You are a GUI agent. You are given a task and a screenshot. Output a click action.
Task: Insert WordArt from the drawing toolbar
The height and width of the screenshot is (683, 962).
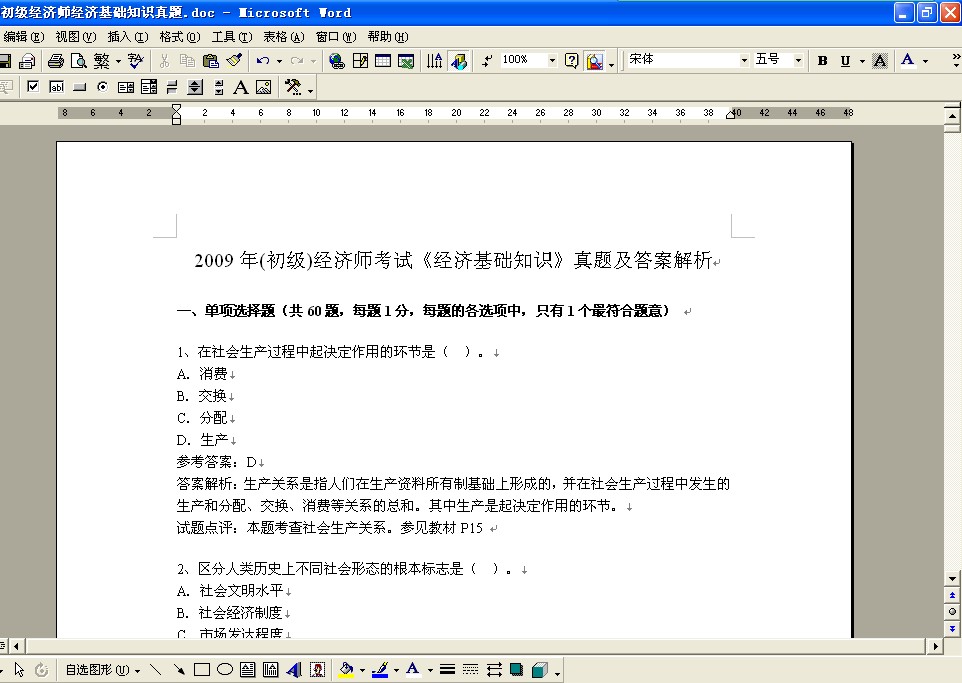click(294, 670)
